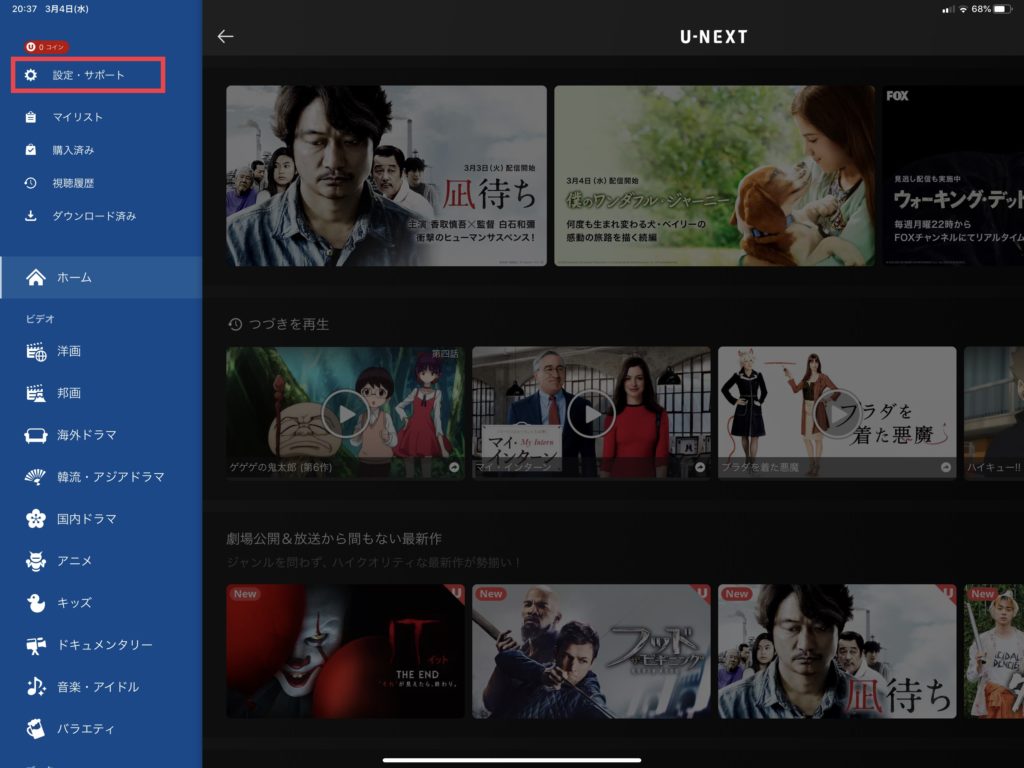Play ゲゲゲの鬼太郎 continue-watching video
The image size is (1024, 768).
pyautogui.click(x=345, y=414)
